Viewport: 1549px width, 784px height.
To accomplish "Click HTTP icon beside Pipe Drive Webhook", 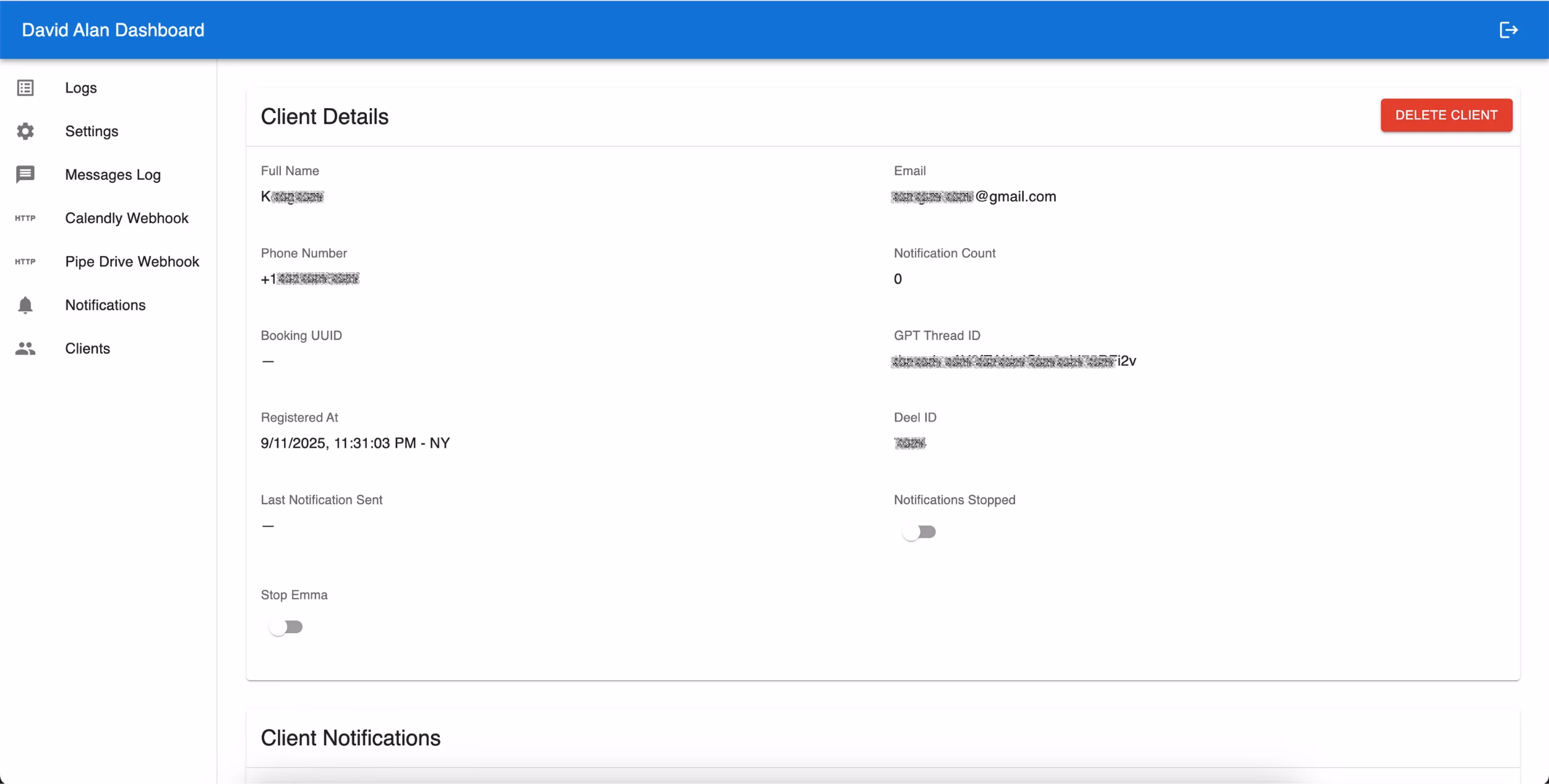I will tap(25, 262).
